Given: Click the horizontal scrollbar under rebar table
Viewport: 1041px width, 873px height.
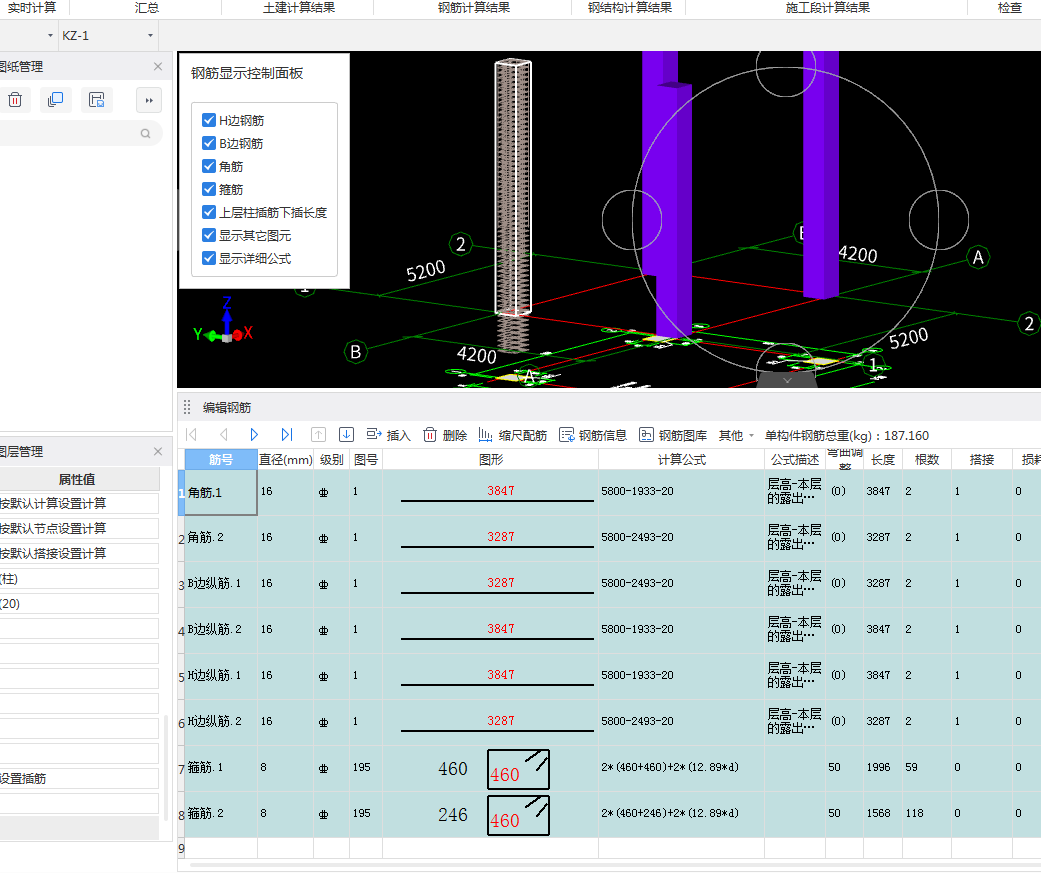Looking at the screenshot, I should [x=611, y=866].
